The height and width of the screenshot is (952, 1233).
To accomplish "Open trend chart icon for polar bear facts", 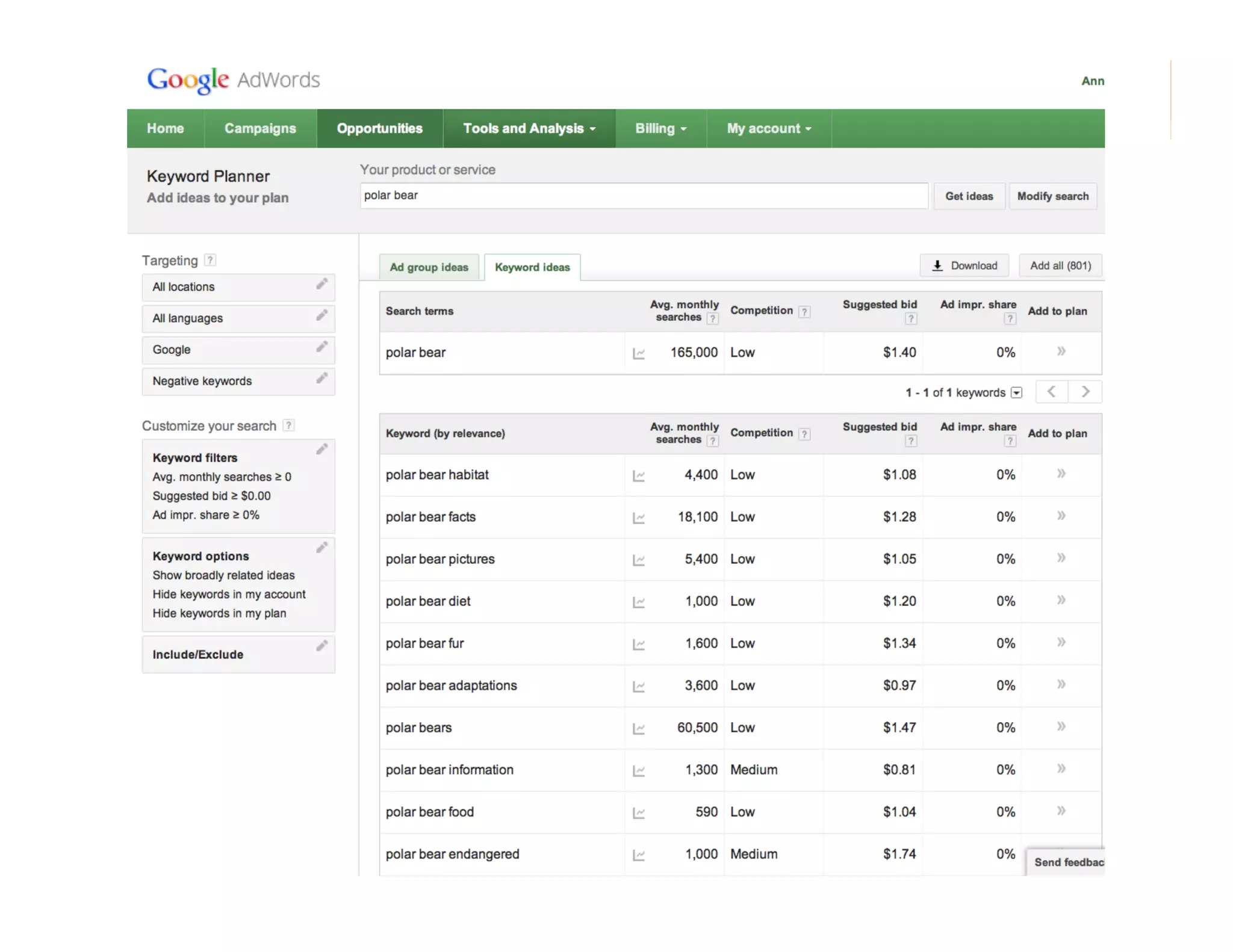I will click(x=639, y=518).
